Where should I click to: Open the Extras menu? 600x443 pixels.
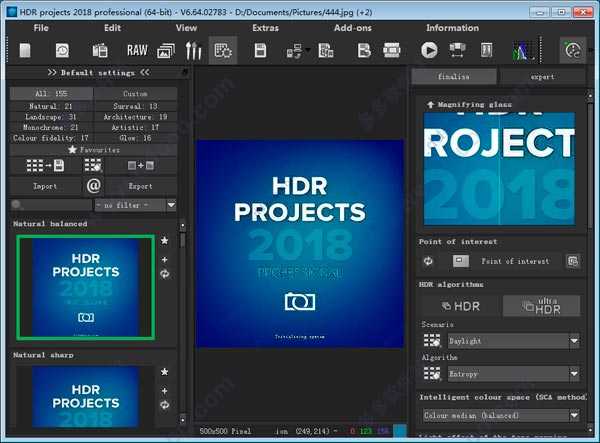click(265, 28)
